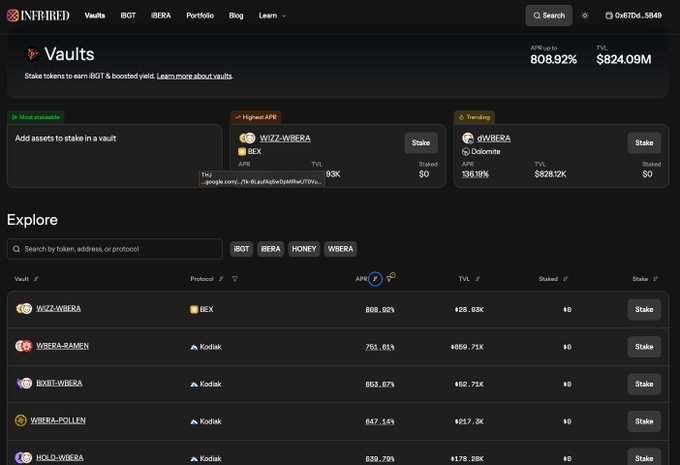Open WBERA-POLLEN vault link

tap(58, 420)
